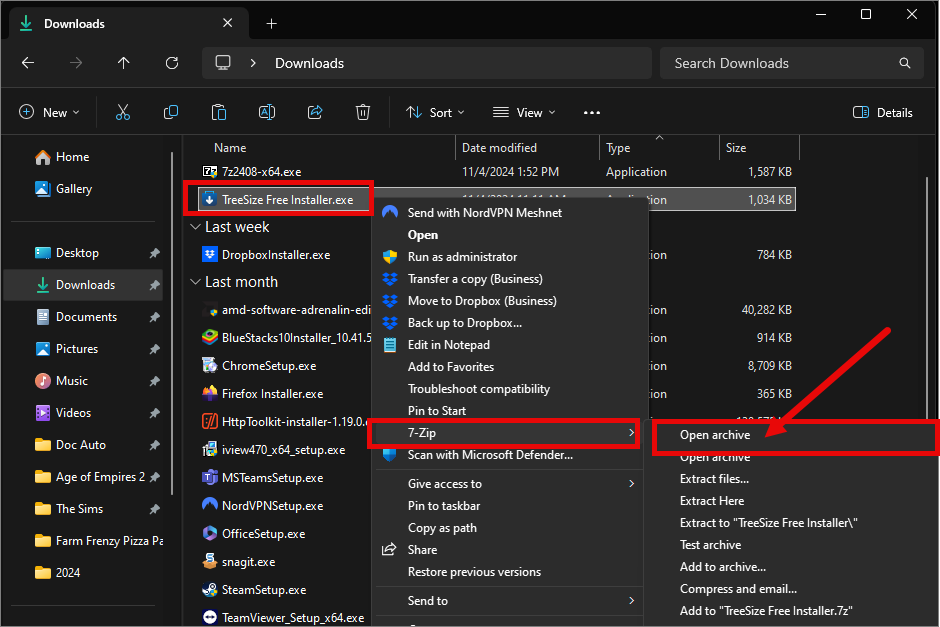Select Copy as path
Viewport: 940px width, 627px height.
click(508, 528)
